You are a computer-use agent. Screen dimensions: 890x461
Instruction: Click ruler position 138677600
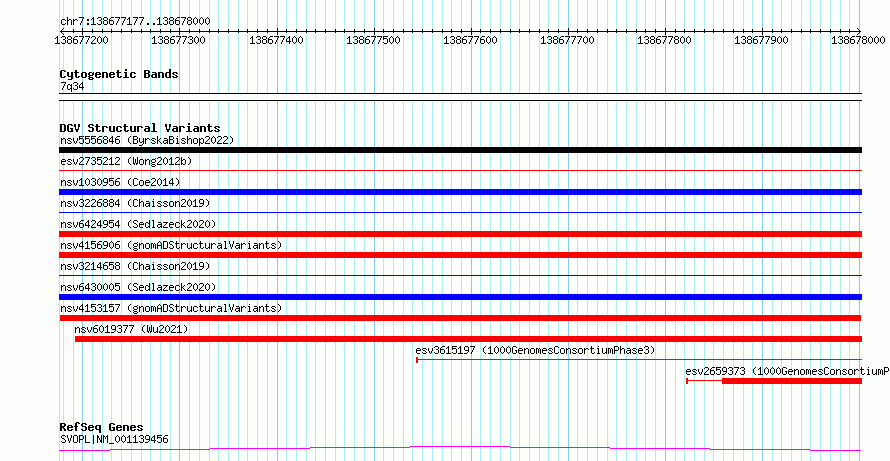(x=471, y=40)
